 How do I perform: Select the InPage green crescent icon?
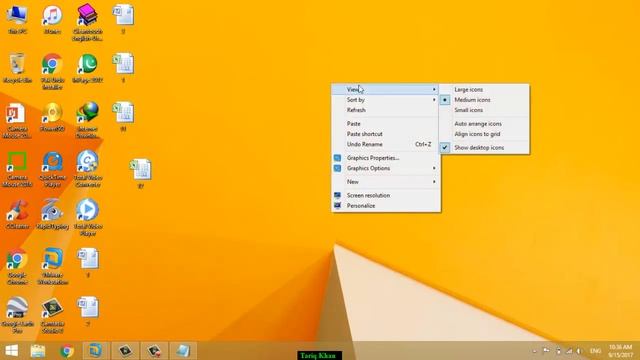pos(87,68)
